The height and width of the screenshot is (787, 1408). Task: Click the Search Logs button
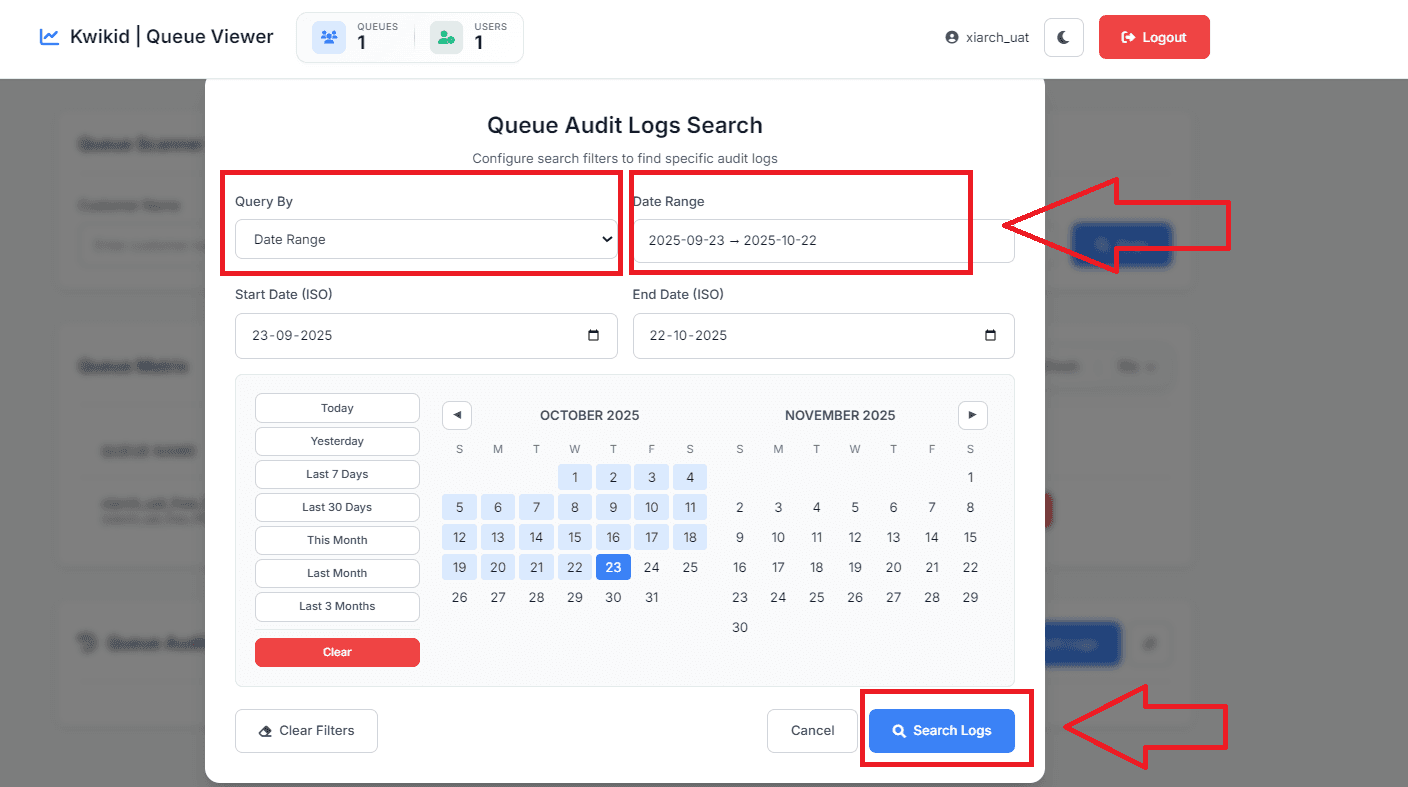tap(941, 731)
